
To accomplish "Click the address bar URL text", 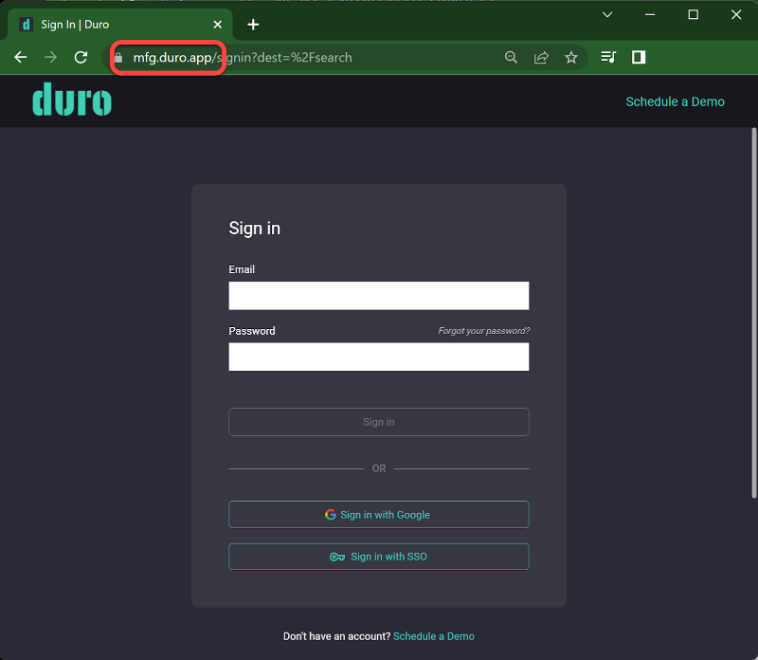I will pyautogui.click(x=243, y=58).
